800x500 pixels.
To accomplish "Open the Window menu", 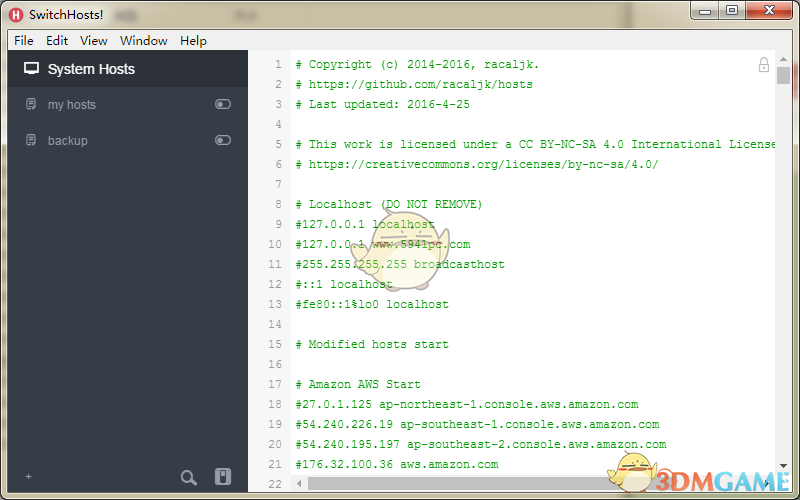I will 143,41.
